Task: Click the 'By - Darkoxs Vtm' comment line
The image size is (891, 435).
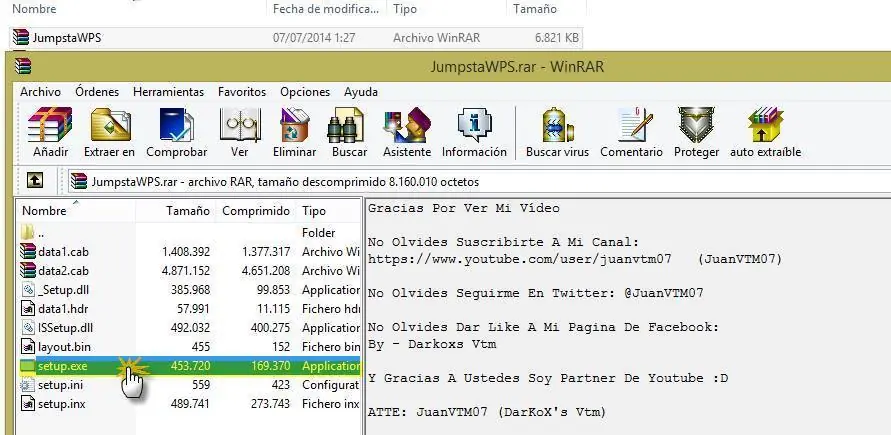Action: coord(432,344)
